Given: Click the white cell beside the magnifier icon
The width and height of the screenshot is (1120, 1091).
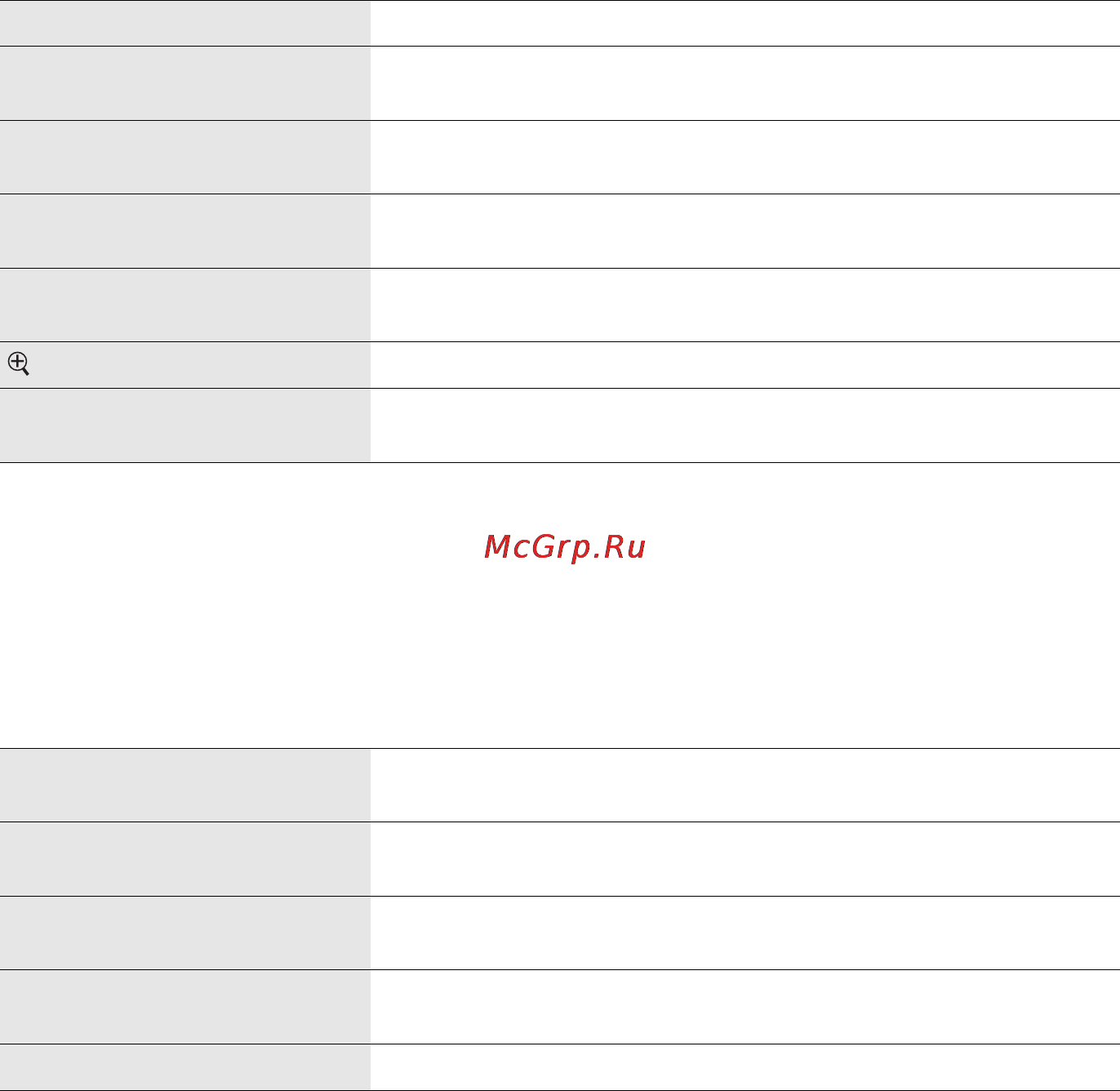Looking at the screenshot, I should 745,365.
